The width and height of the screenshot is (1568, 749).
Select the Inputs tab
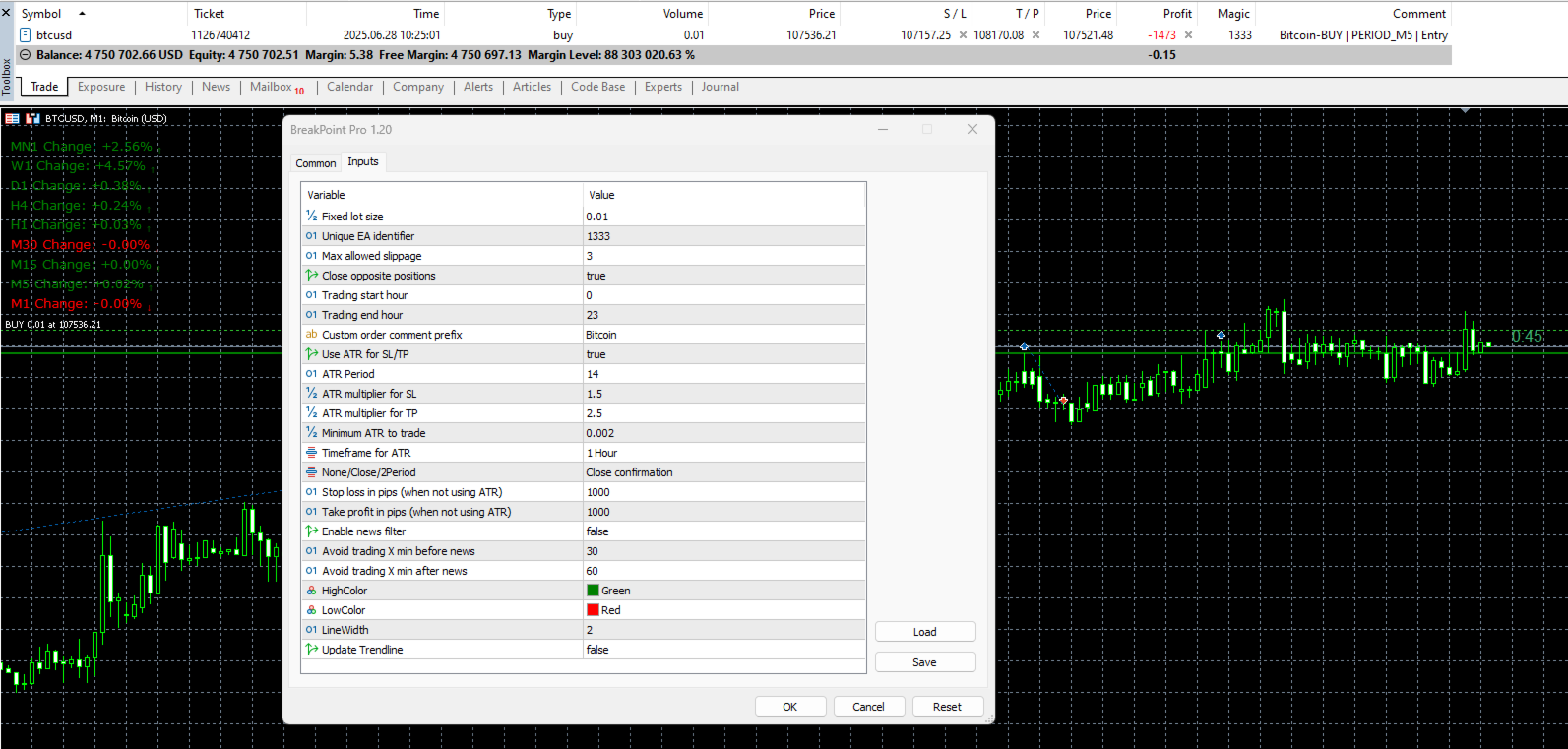click(x=363, y=161)
